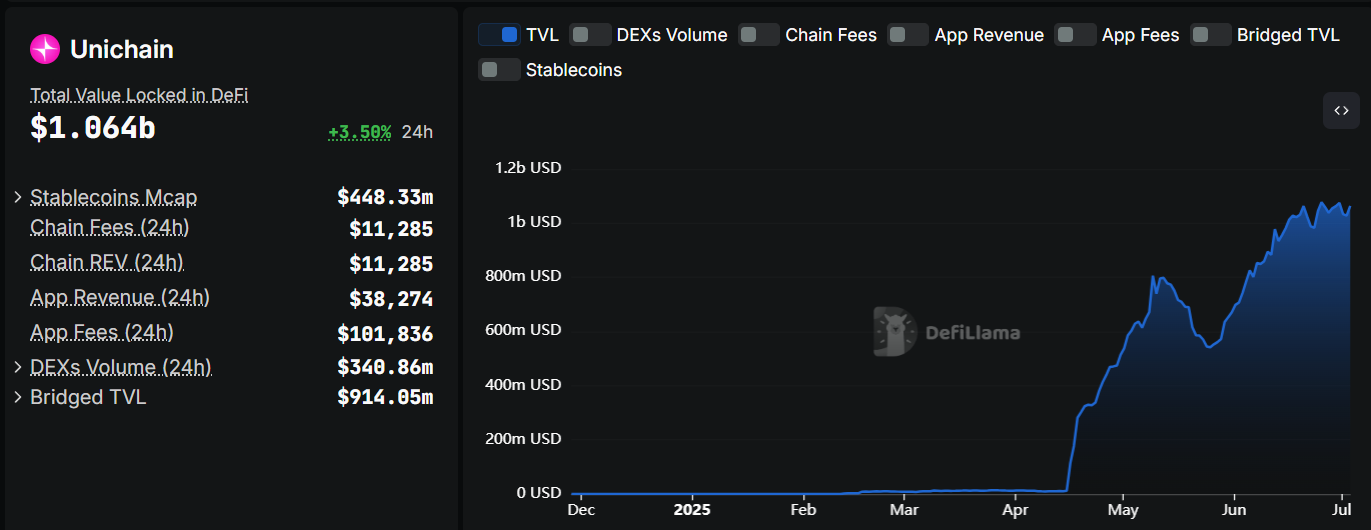Click the $1.064b total value figure
The height and width of the screenshot is (530, 1371).
click(x=93, y=128)
